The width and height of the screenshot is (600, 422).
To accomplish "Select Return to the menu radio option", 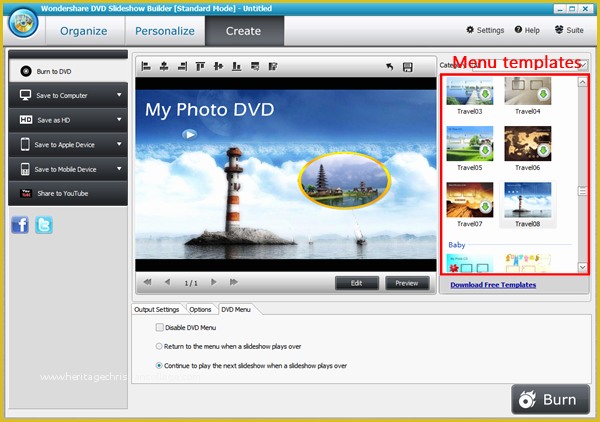I will coord(159,346).
